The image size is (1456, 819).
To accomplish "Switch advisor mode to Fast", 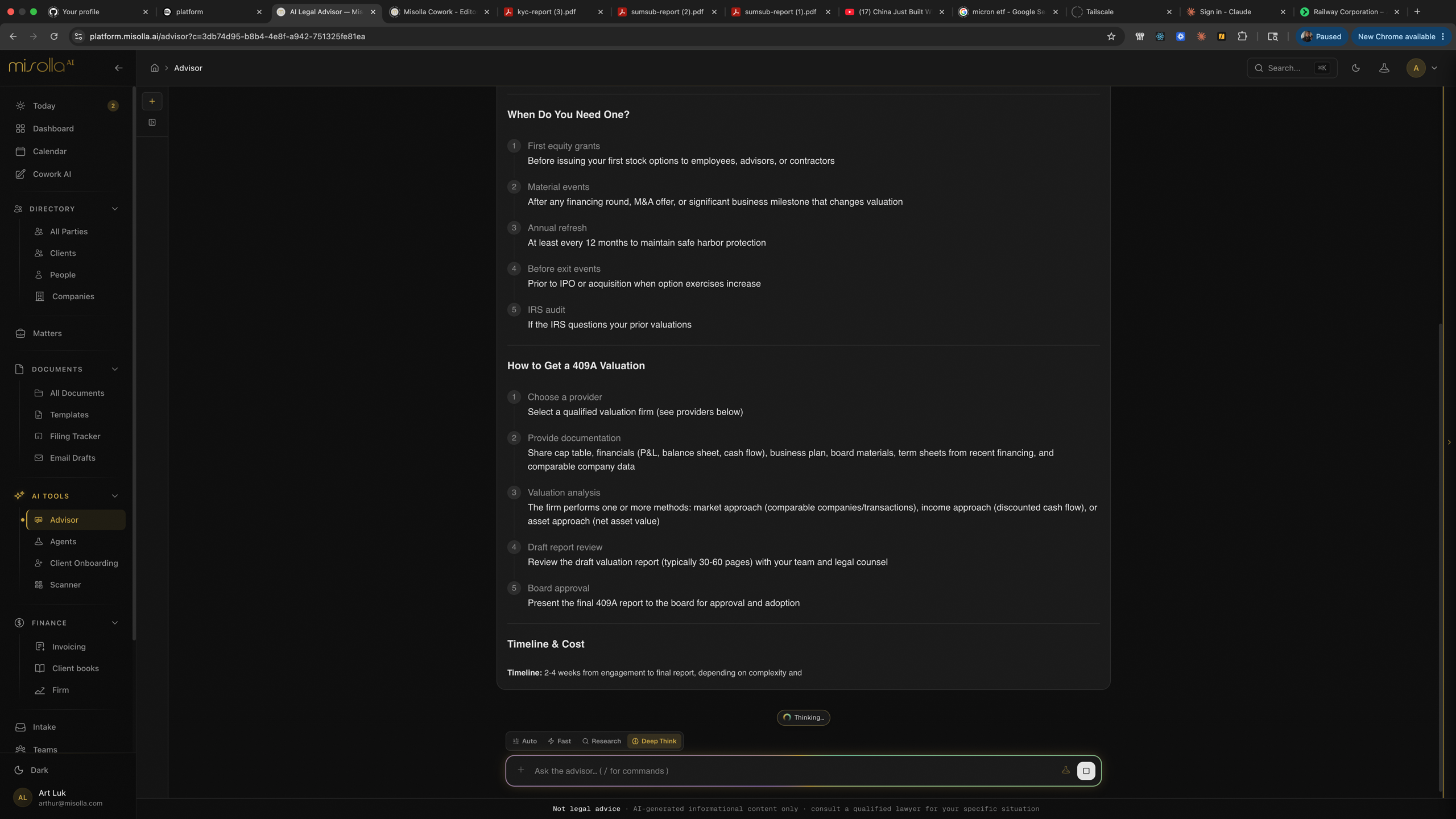I will (x=560, y=741).
